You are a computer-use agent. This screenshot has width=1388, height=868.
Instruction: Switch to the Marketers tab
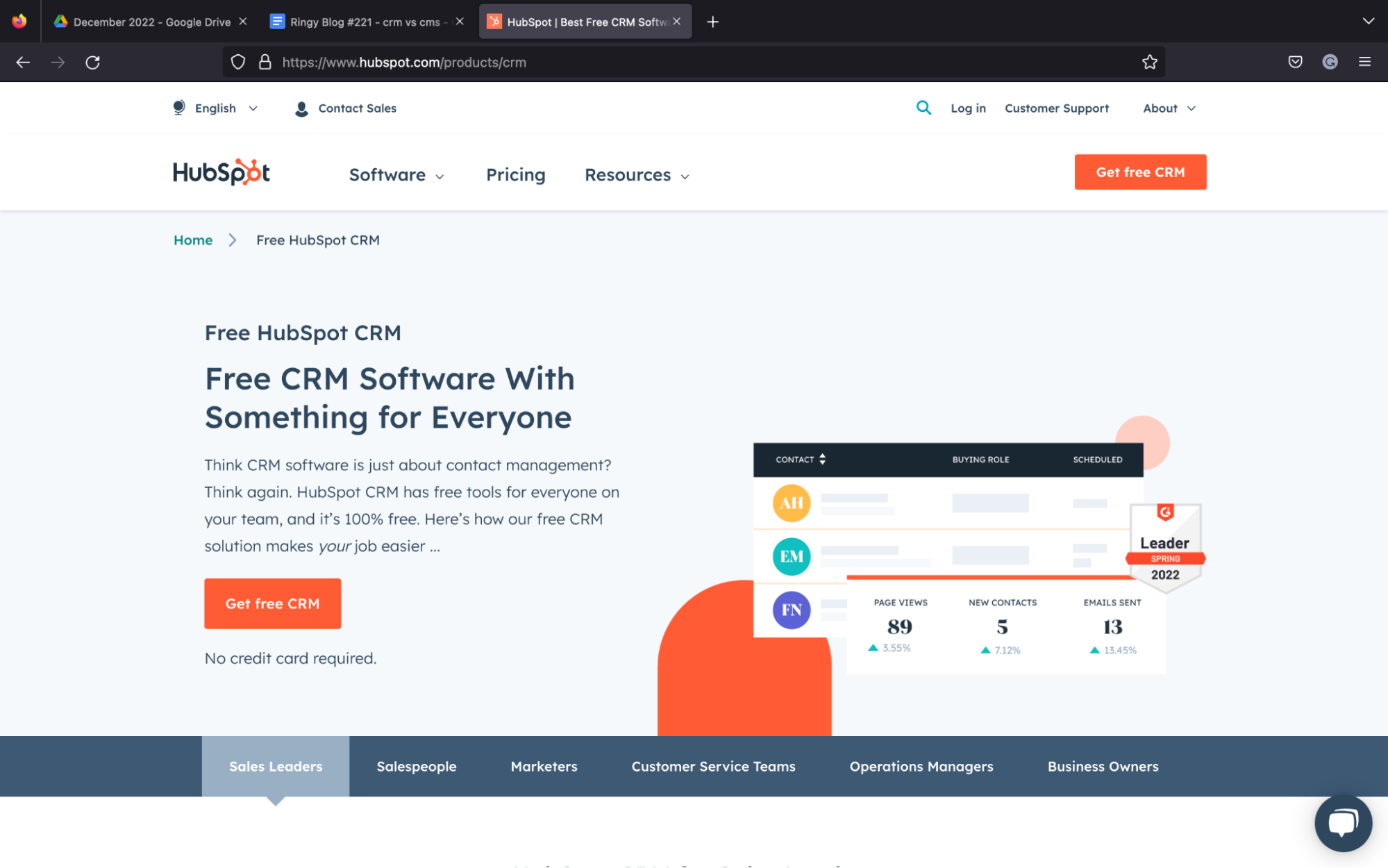pos(544,766)
